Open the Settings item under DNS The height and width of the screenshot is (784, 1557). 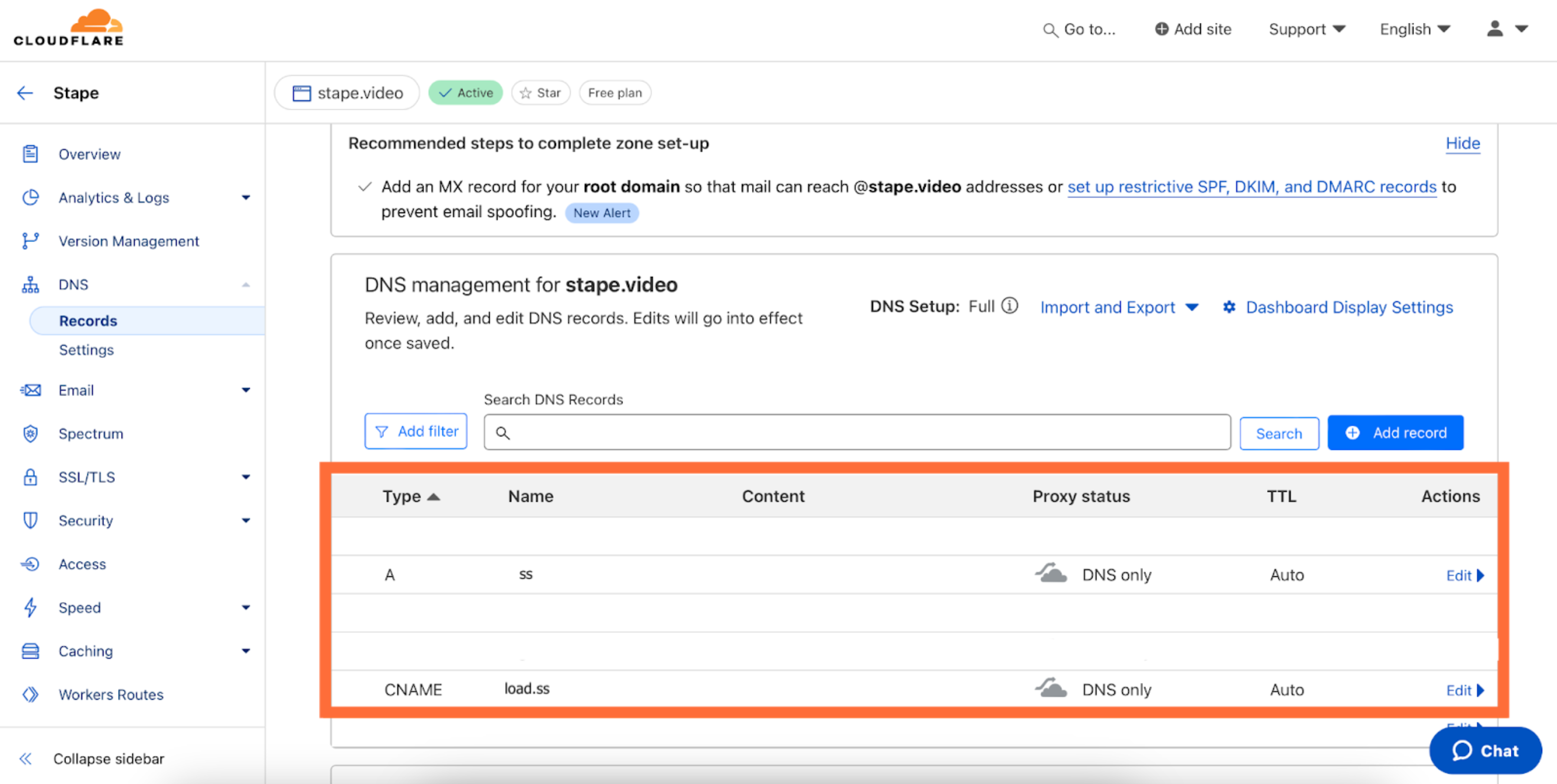point(86,349)
